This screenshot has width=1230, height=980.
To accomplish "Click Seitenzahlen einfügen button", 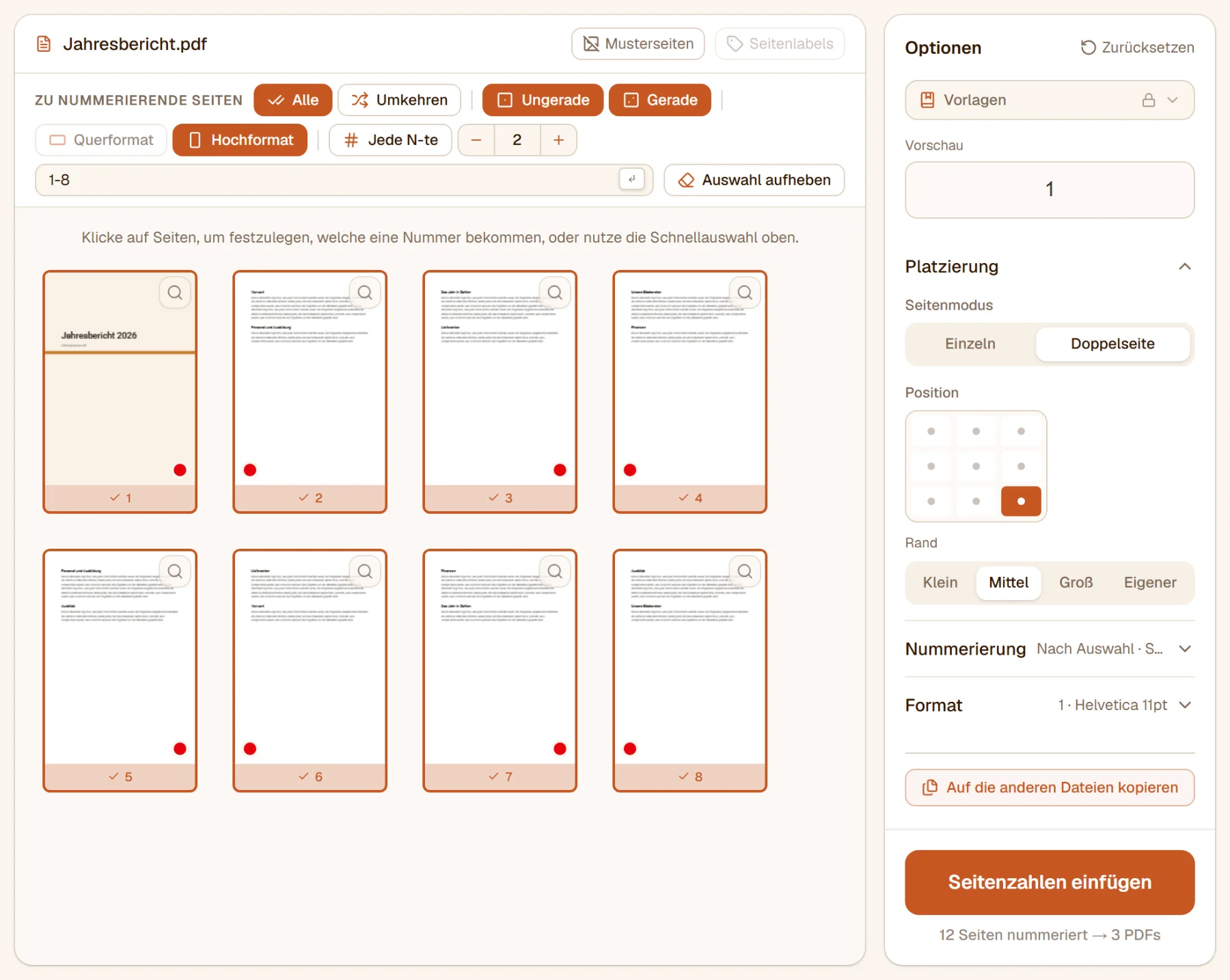I will coord(1050,882).
